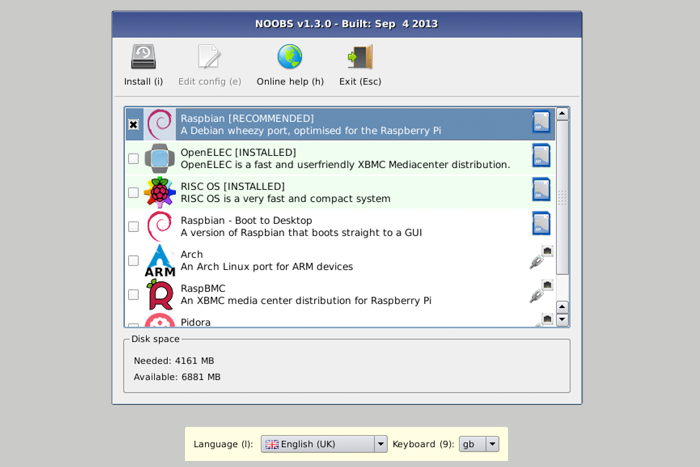Screen dimensions: 700x467
Task: Tick Raspbian - Boot to Desktop checkbox
Action: click(133, 226)
